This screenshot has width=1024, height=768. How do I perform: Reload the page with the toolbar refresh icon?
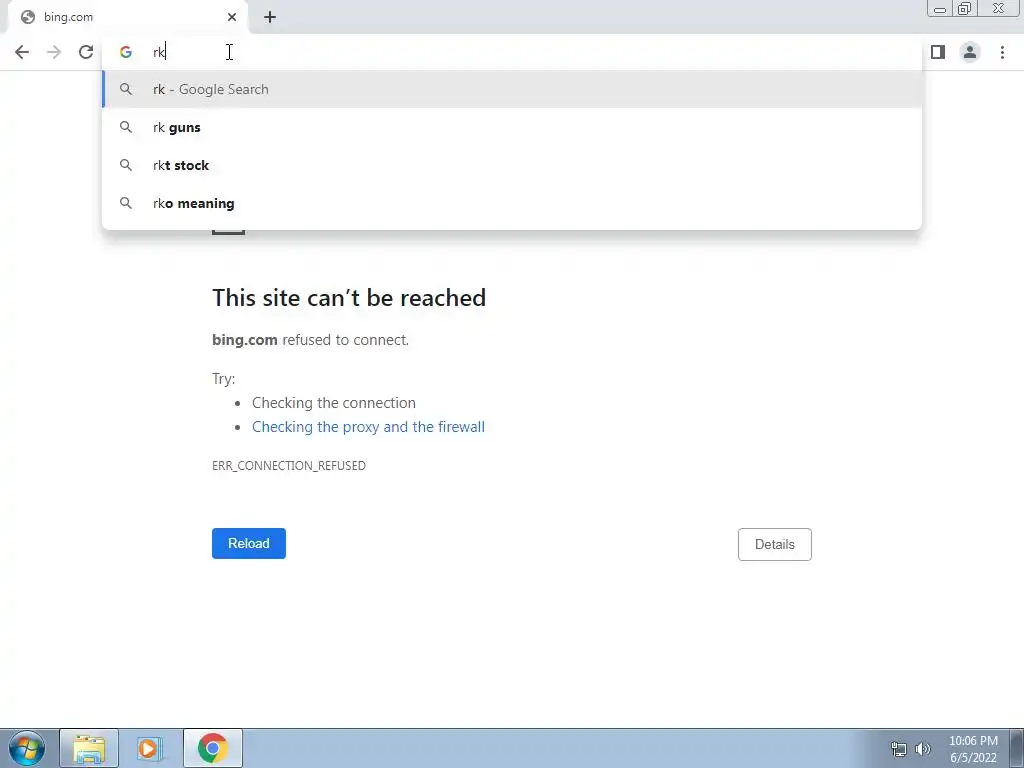click(86, 52)
